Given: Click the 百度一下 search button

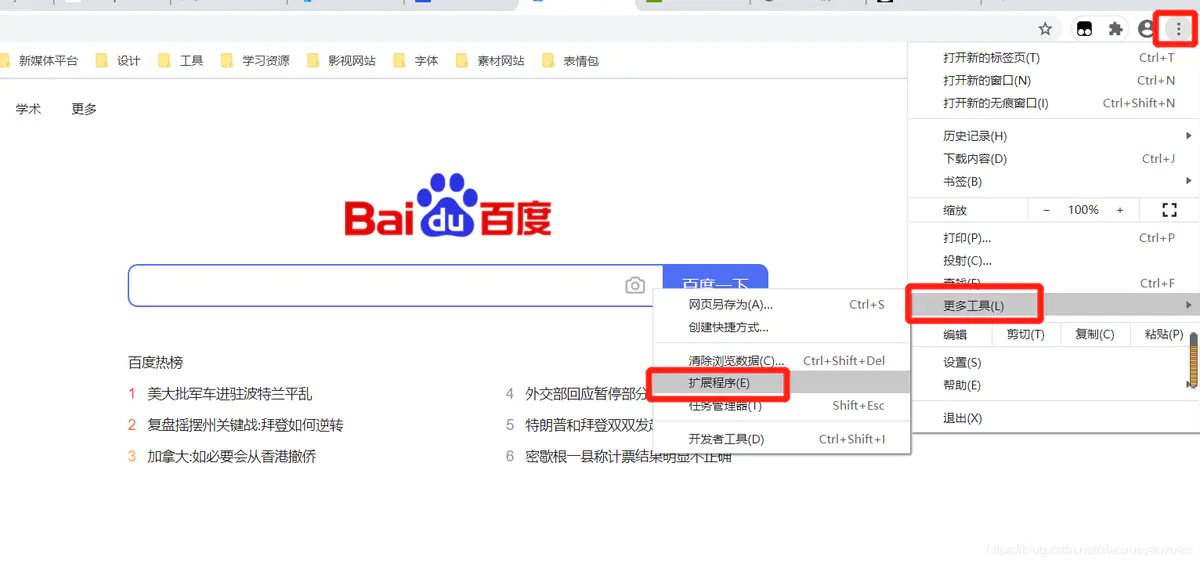Looking at the screenshot, I should click(715, 285).
